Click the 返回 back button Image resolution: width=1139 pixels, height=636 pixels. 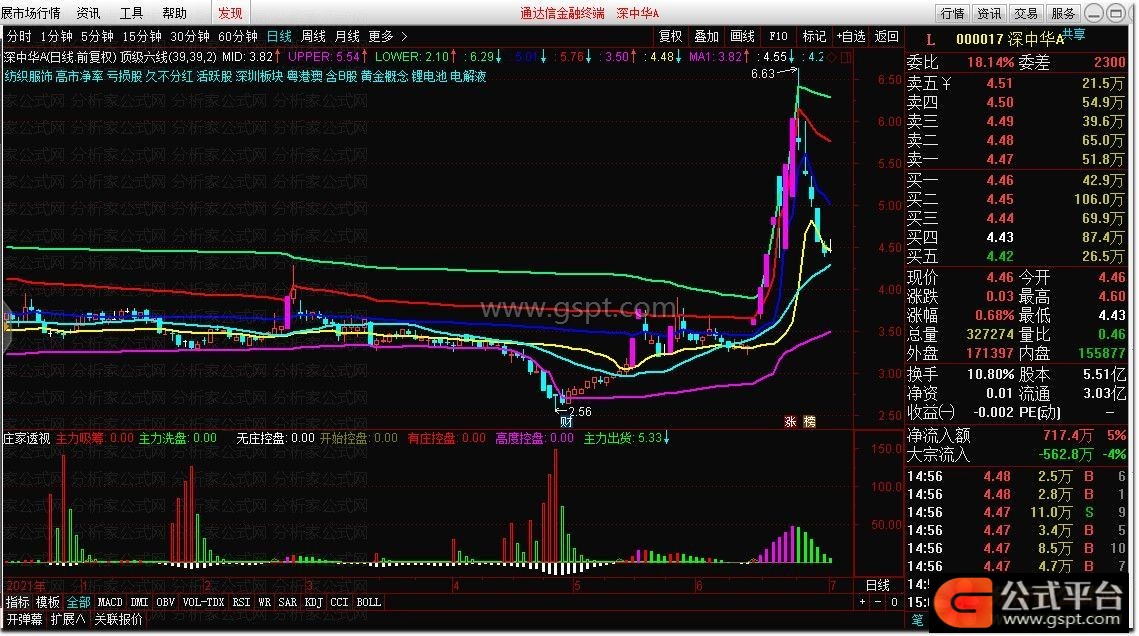886,36
